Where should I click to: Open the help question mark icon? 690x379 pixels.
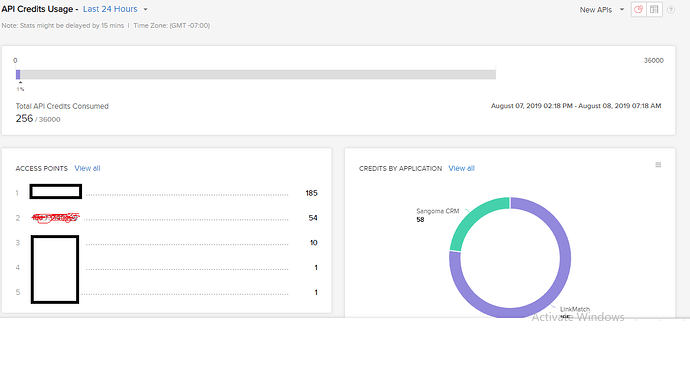[671, 10]
